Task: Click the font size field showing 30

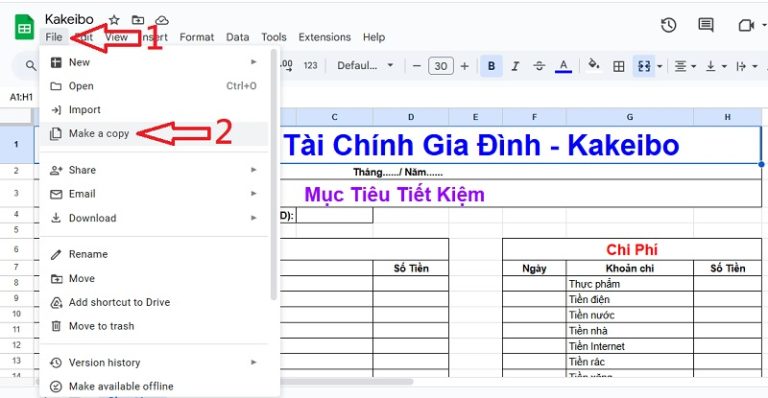Action: (x=441, y=66)
